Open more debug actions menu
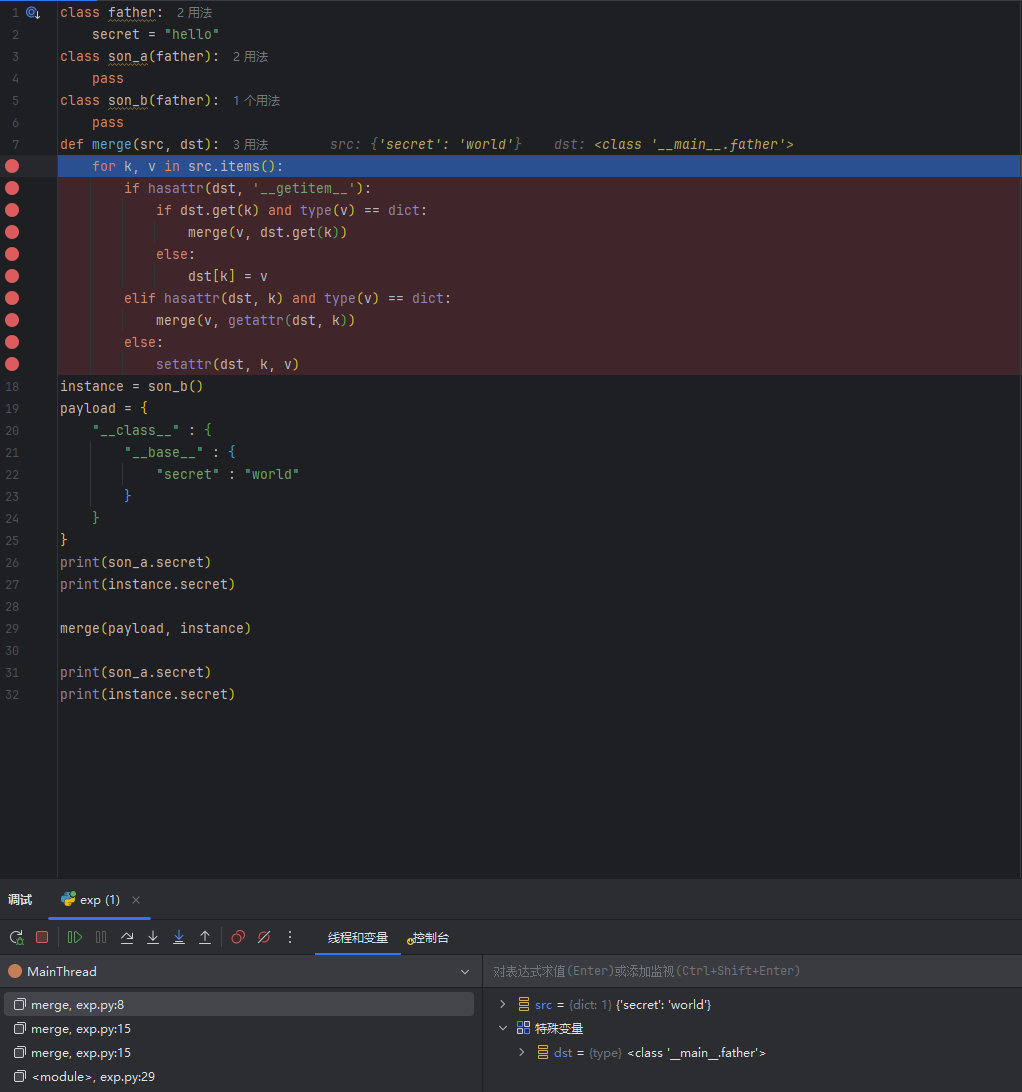1022x1092 pixels. 290,937
